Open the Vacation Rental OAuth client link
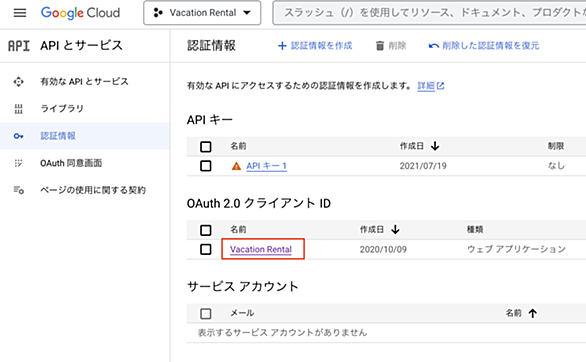This screenshot has width=586, height=362. (x=261, y=249)
